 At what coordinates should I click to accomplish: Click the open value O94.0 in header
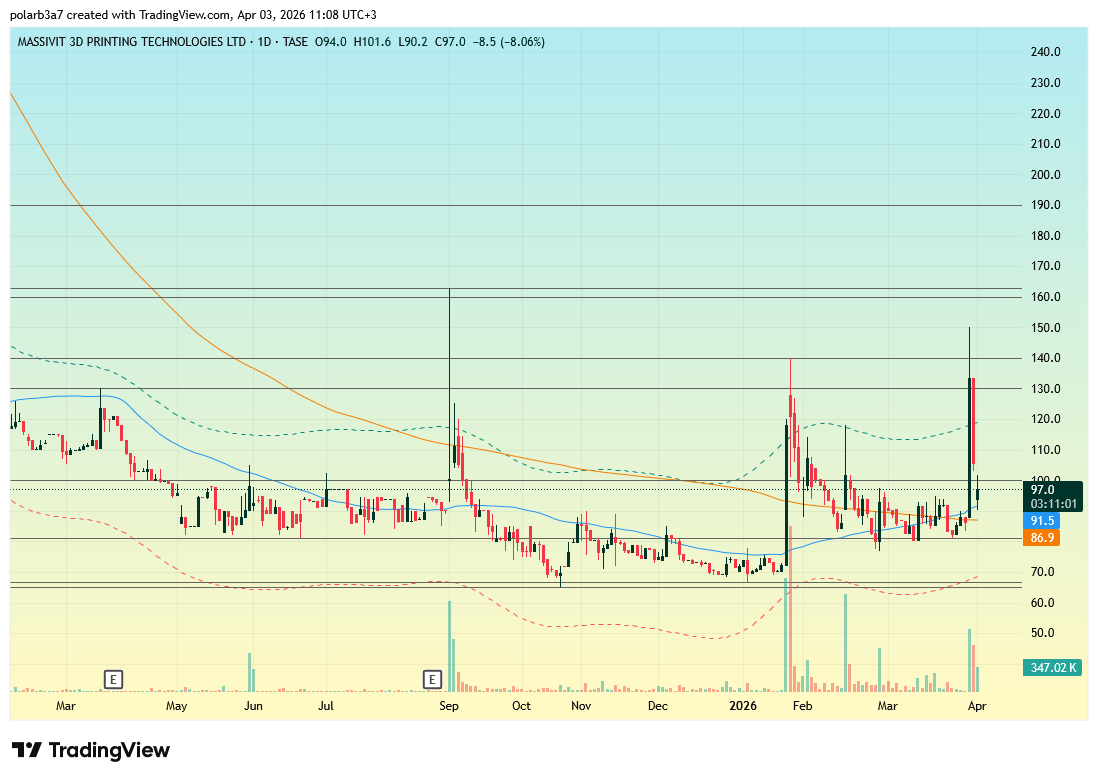[x=331, y=42]
